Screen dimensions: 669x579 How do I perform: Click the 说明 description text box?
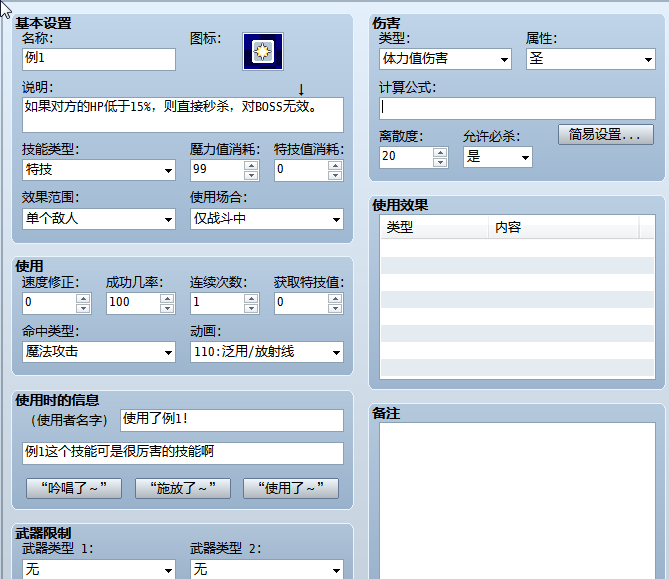pyautogui.click(x=183, y=115)
